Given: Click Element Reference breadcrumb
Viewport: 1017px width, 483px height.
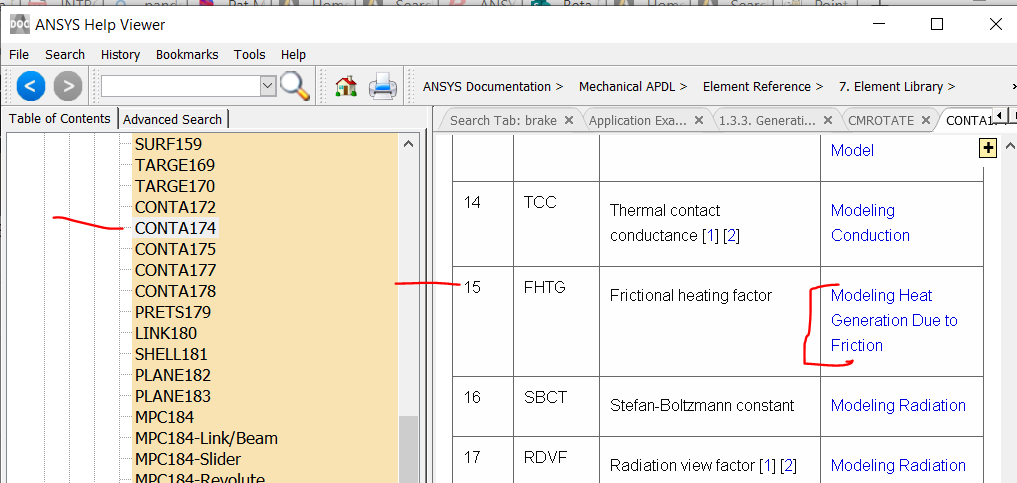Looking at the screenshot, I should coord(757,86).
